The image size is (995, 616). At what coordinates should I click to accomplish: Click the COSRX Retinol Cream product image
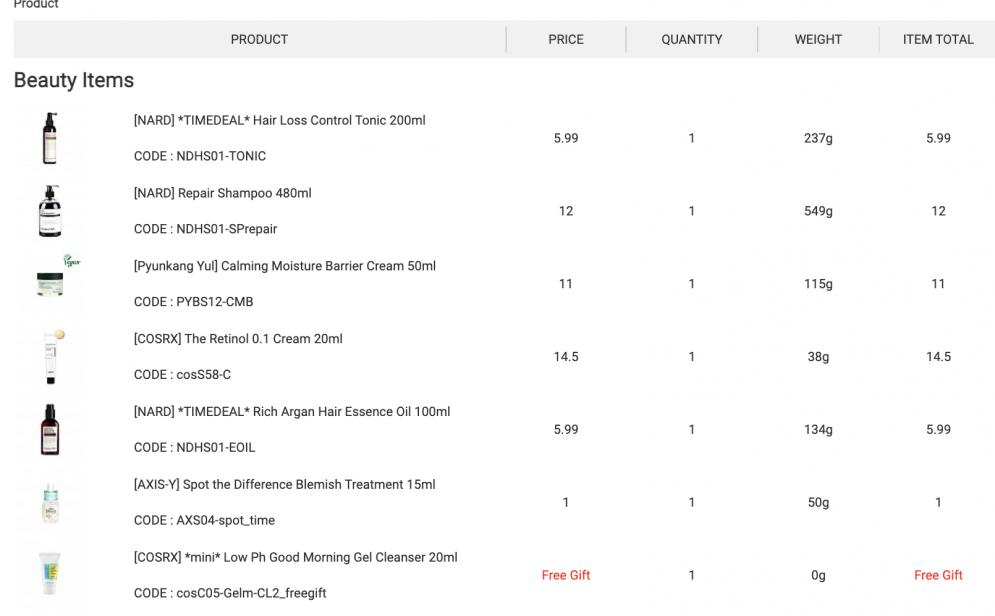49,356
